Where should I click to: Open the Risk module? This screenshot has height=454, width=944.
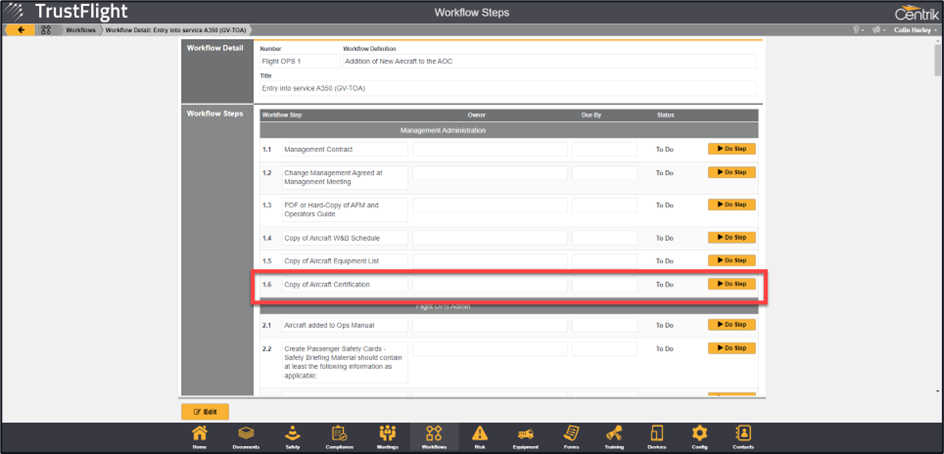[480, 438]
